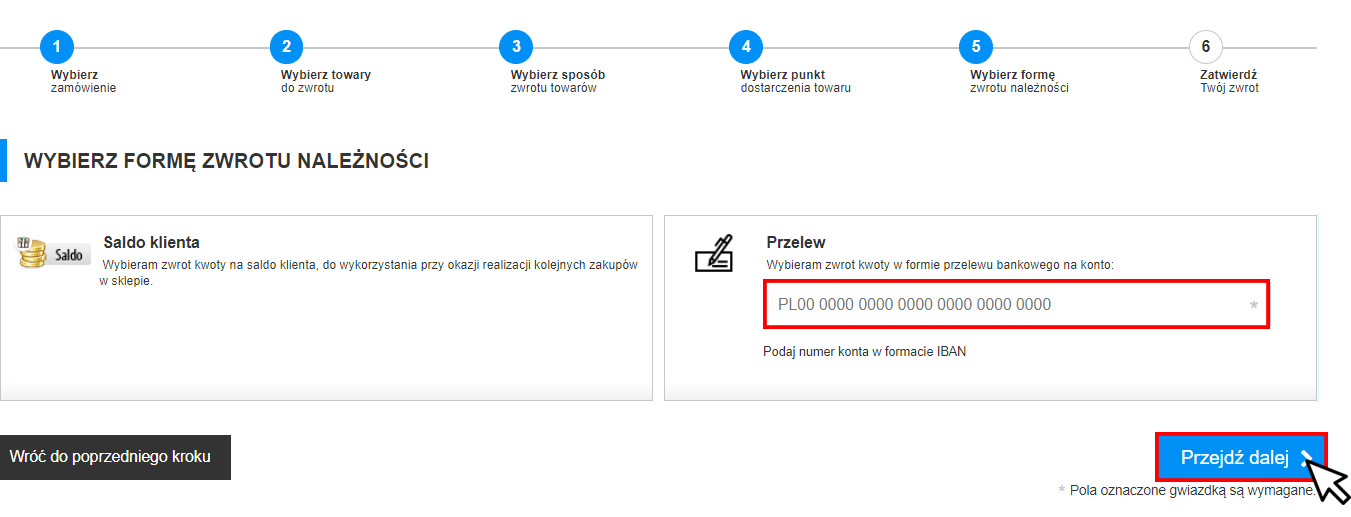Click step 2 circle in progress bar

[x=286, y=47]
